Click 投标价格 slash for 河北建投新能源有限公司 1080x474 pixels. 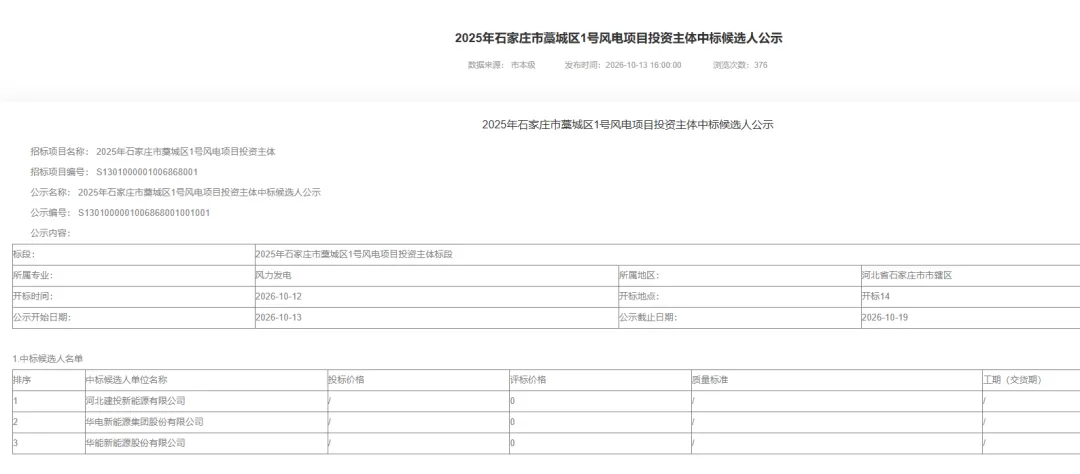(x=418, y=401)
